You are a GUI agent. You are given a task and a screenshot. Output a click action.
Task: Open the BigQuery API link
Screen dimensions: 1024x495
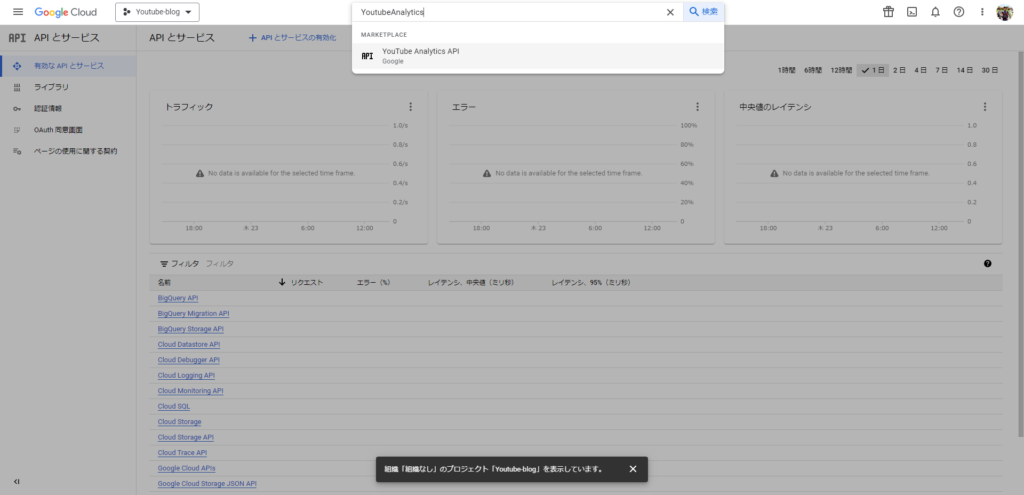(178, 298)
